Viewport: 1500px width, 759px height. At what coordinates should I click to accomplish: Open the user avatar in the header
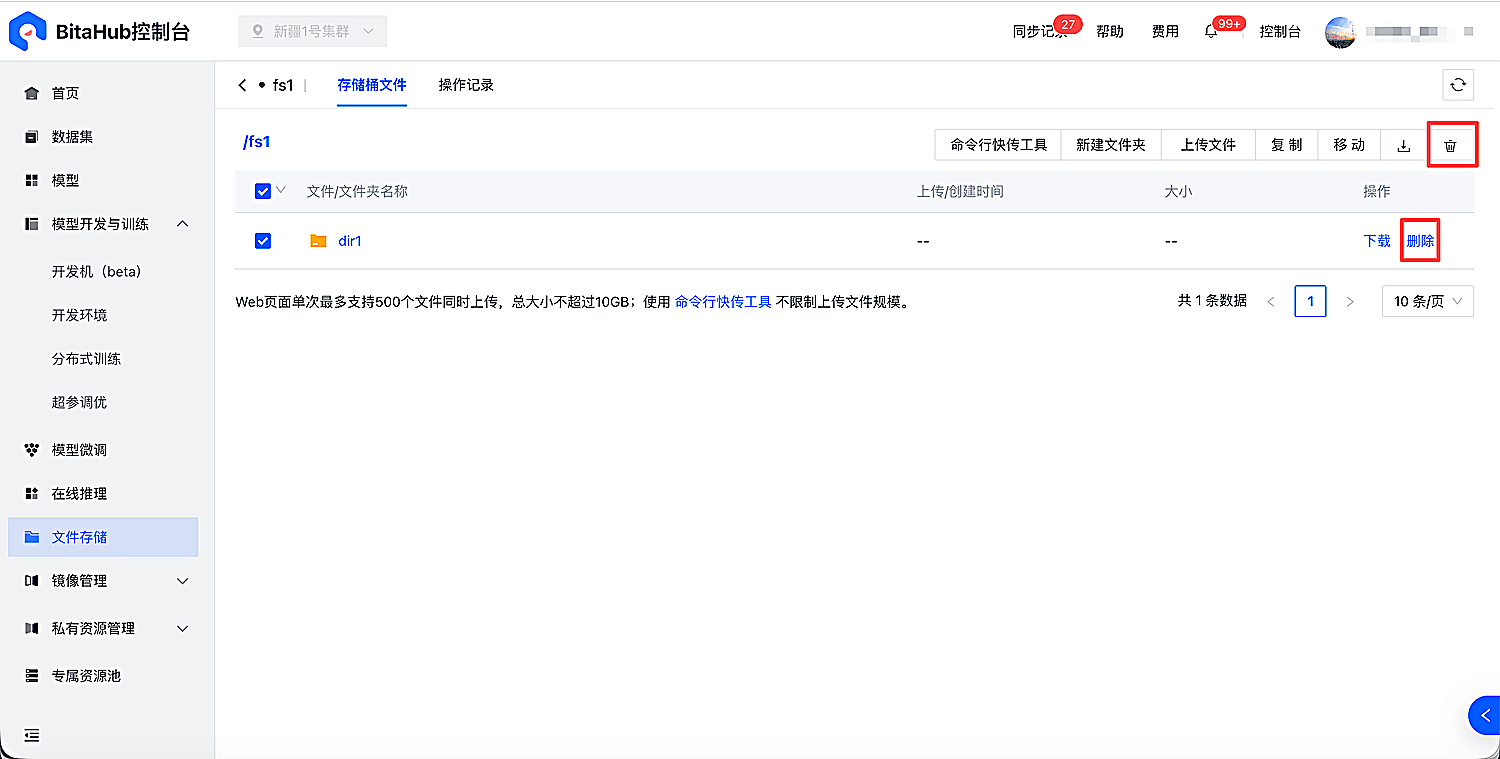(1341, 32)
